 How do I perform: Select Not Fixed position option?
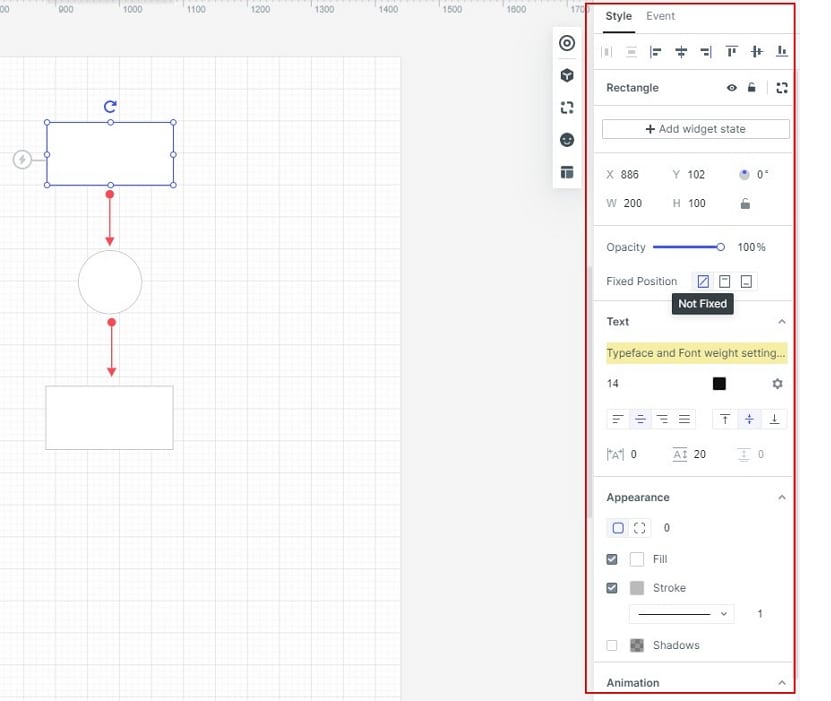click(703, 281)
